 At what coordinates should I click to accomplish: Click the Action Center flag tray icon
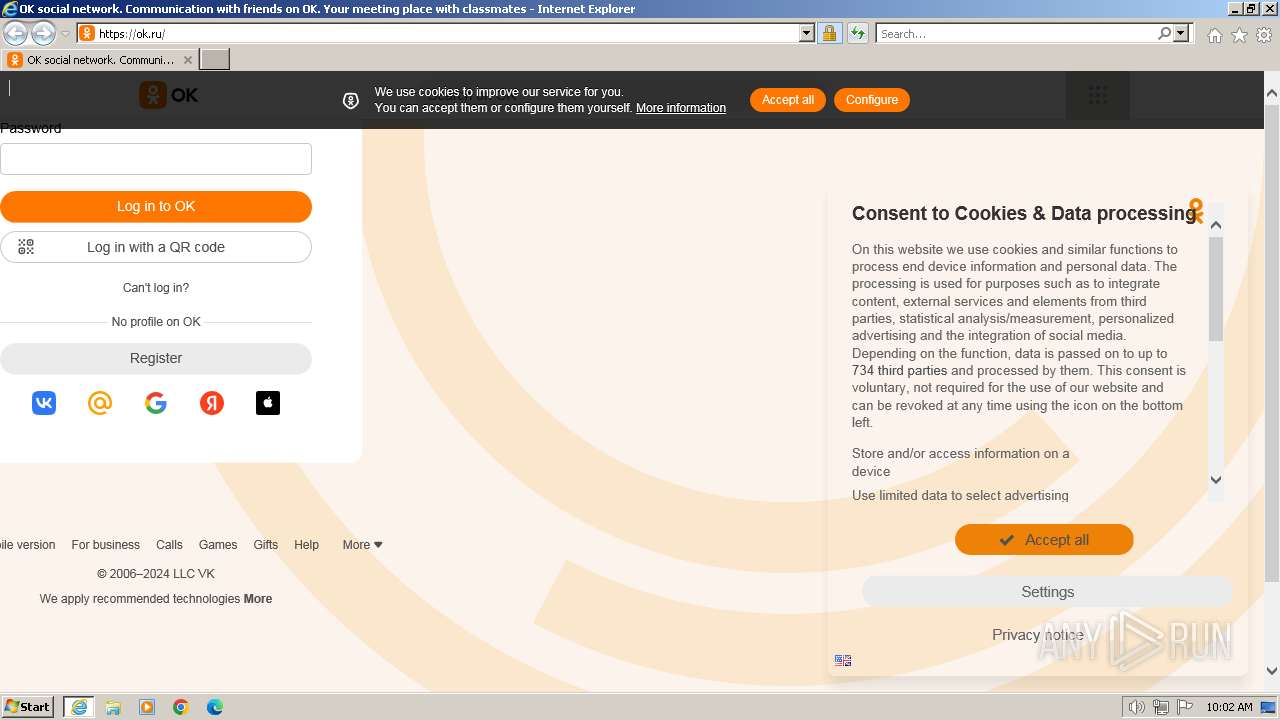pos(1185,707)
